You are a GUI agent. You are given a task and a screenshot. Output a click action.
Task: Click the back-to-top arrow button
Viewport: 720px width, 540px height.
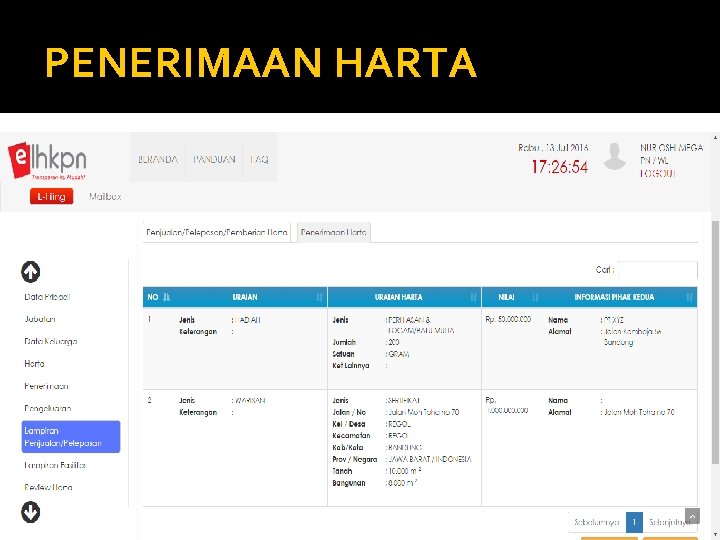tap(692, 516)
